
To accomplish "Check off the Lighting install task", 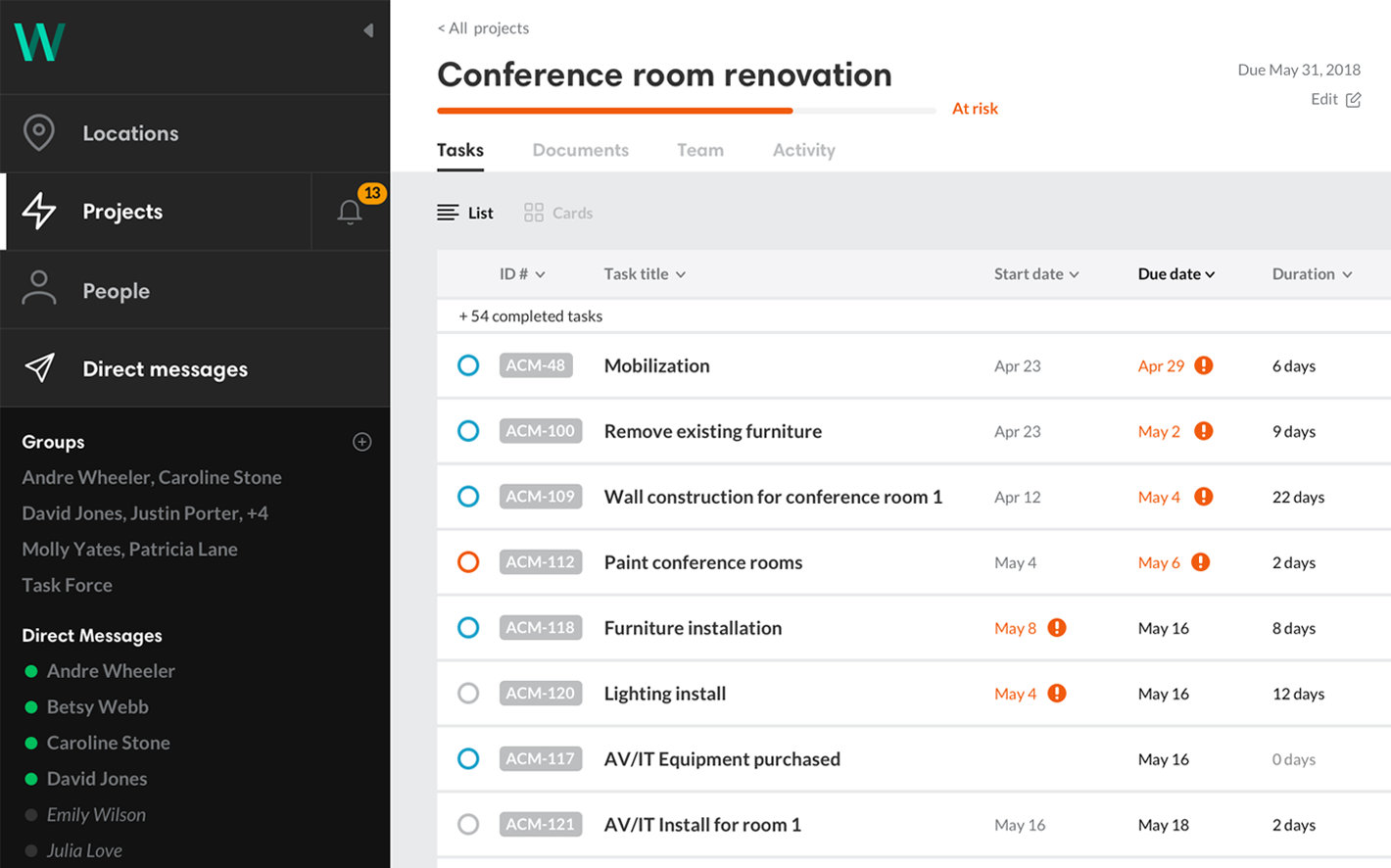I will 468,694.
